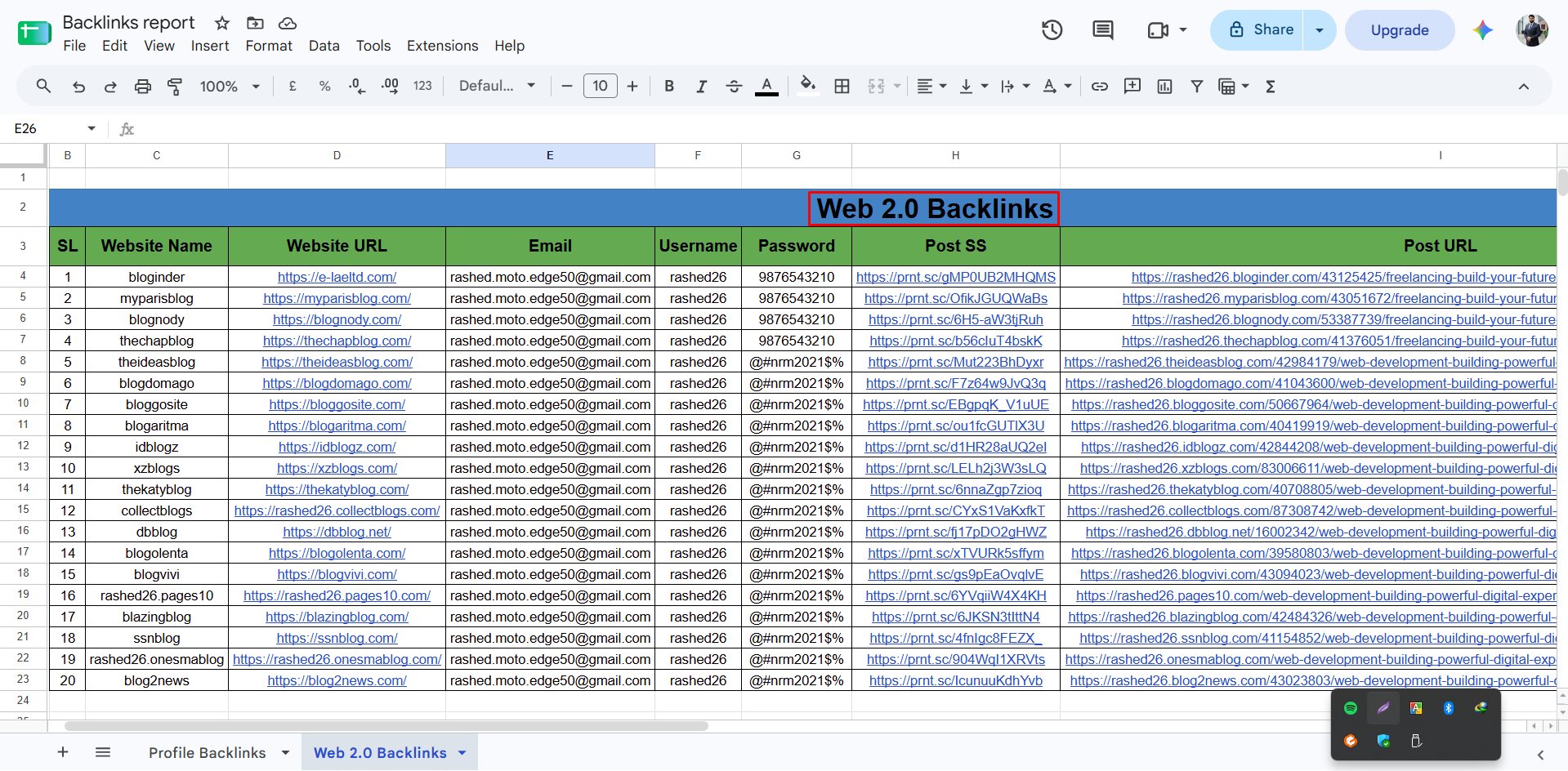Open the https://myparisblog.com/ link
Viewport: 1568px width, 771px height.
[x=337, y=299]
